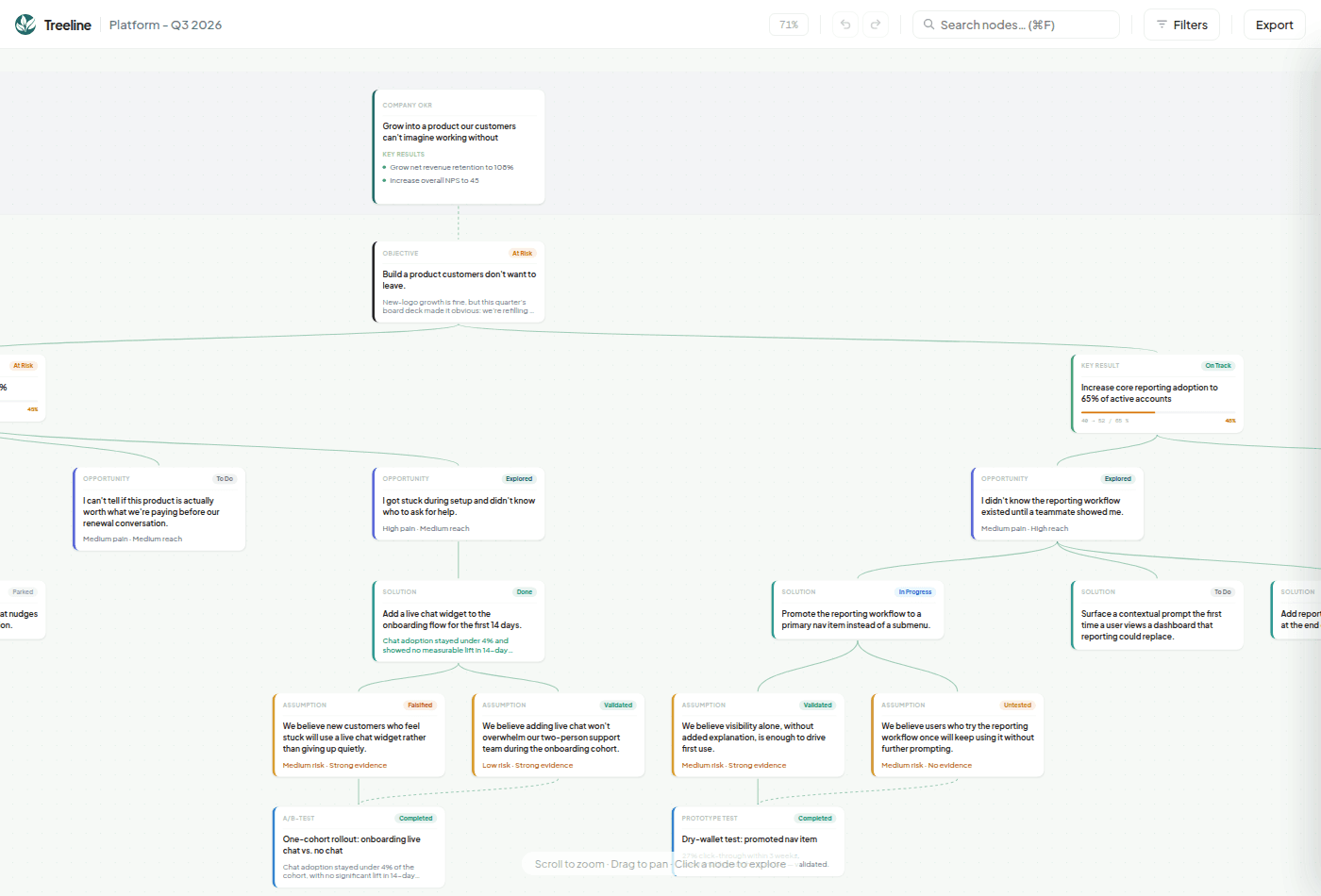
Task: Click the 'Grow net revenue retention to 108%' key result
Action: (451, 167)
